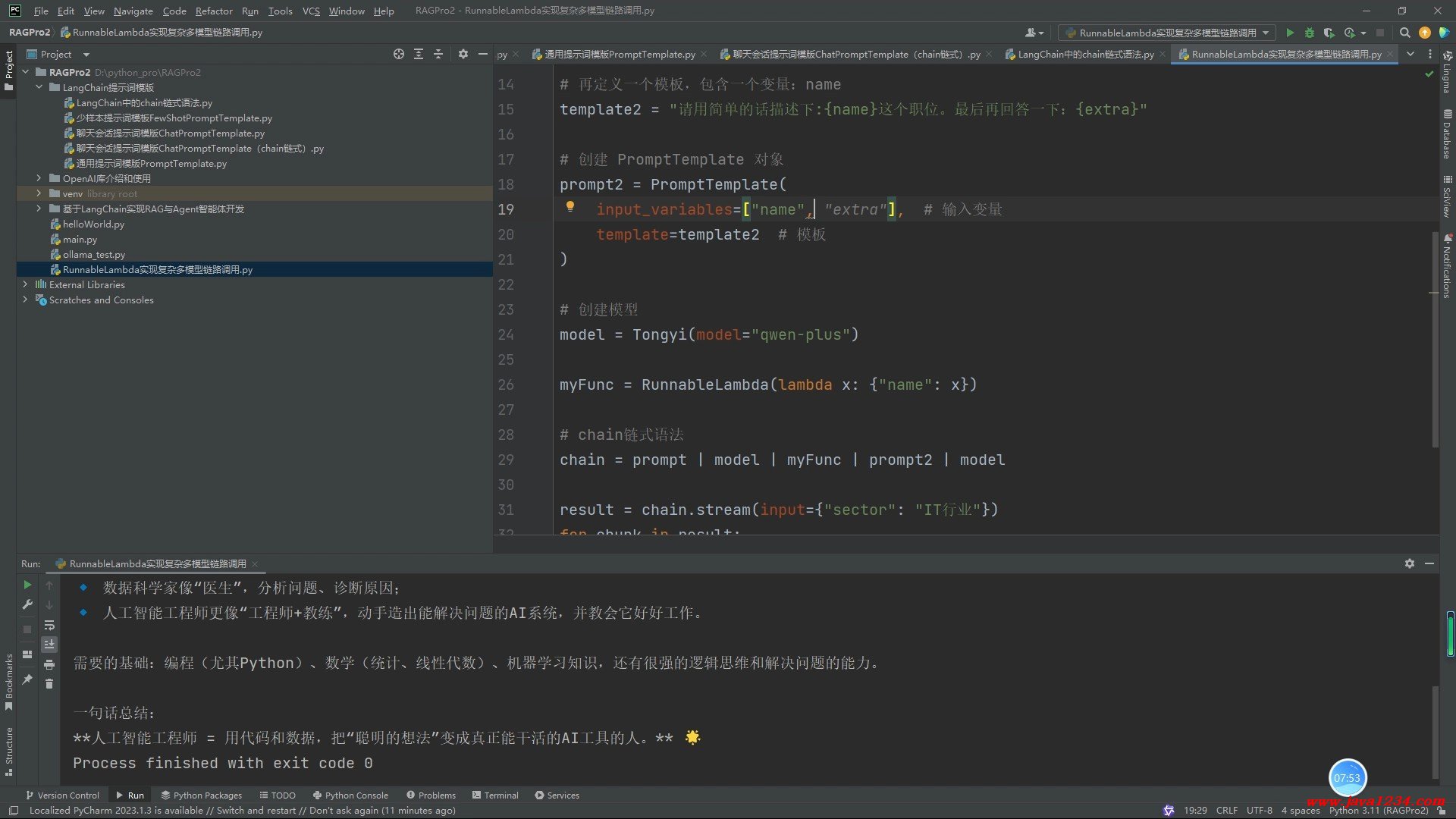The width and height of the screenshot is (1456, 819).
Task: Click the Collapse All icon in Project panel
Action: coord(438,54)
